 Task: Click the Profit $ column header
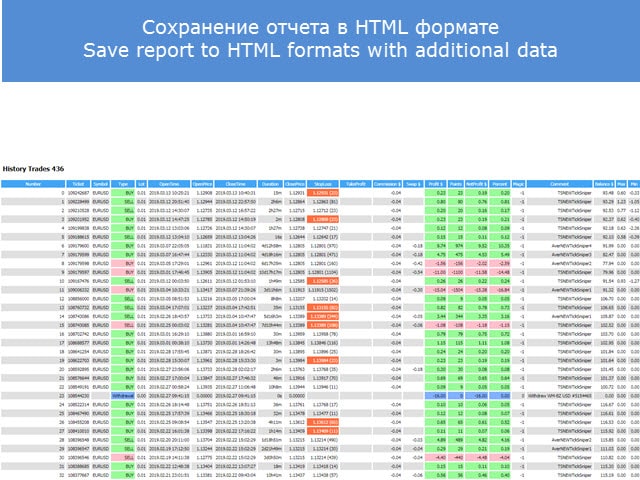tap(434, 185)
